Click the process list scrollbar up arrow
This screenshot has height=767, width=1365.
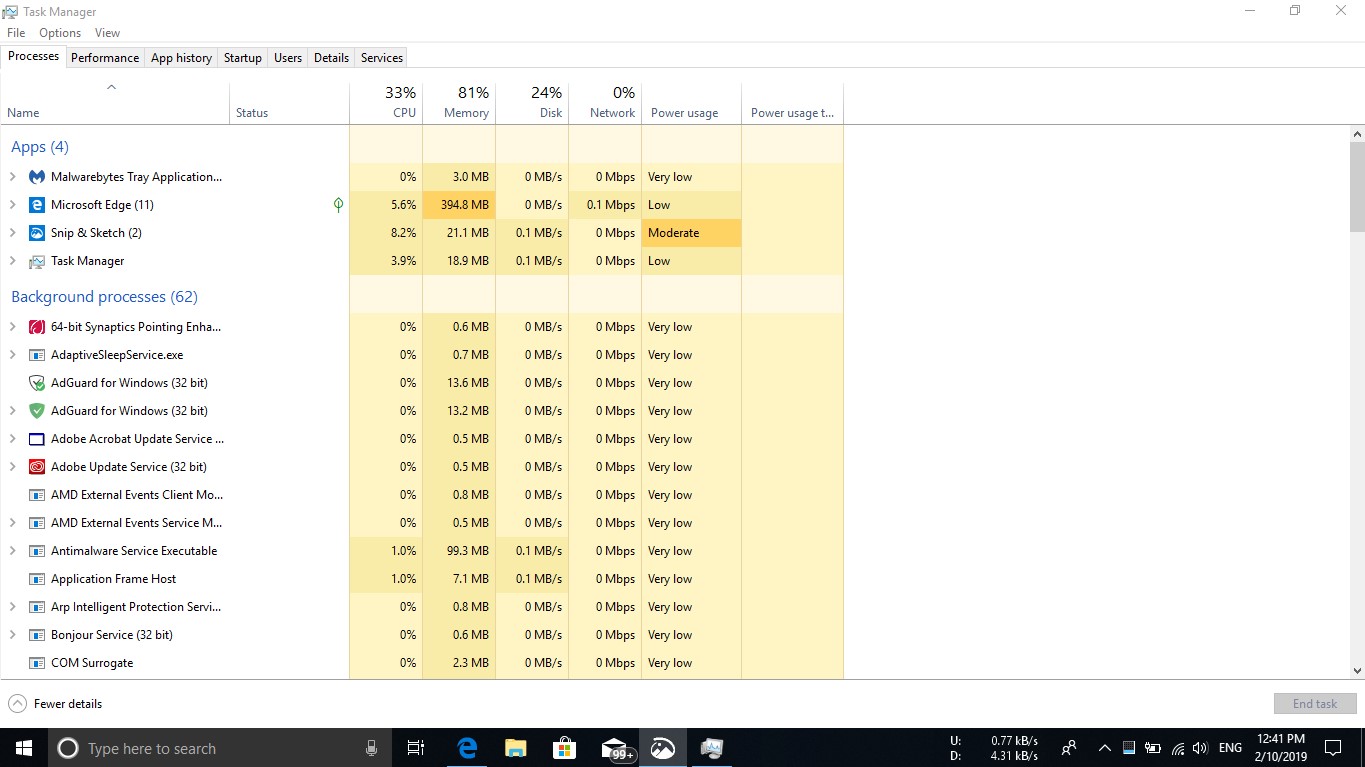pos(1357,133)
